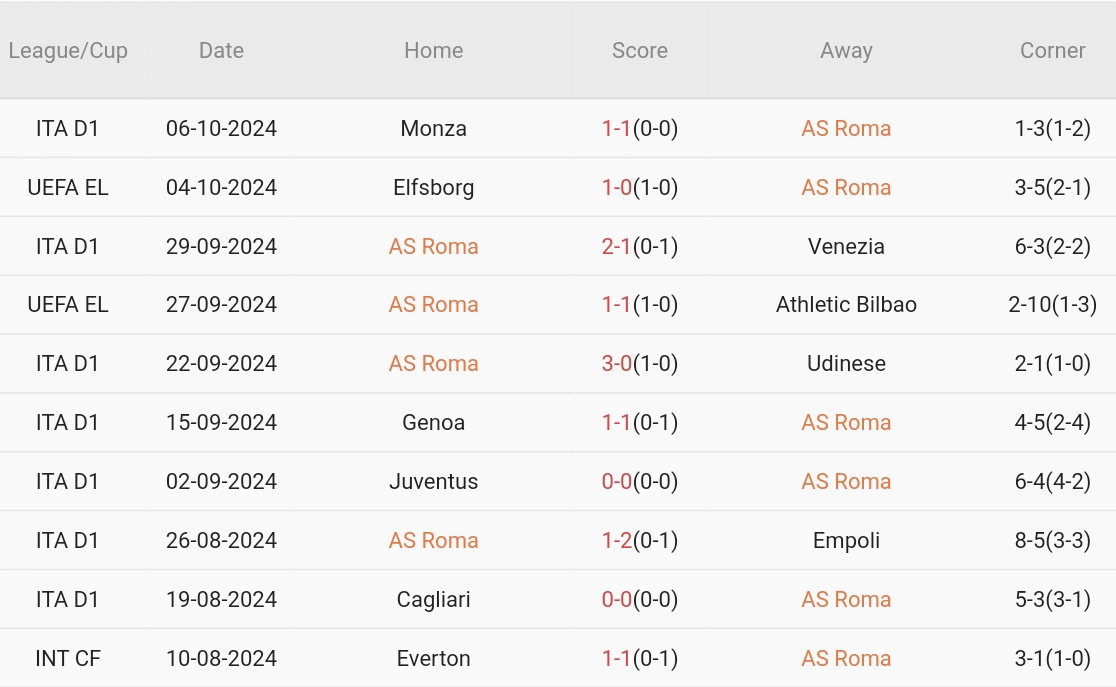Click the date 04-10-2024

(221, 187)
